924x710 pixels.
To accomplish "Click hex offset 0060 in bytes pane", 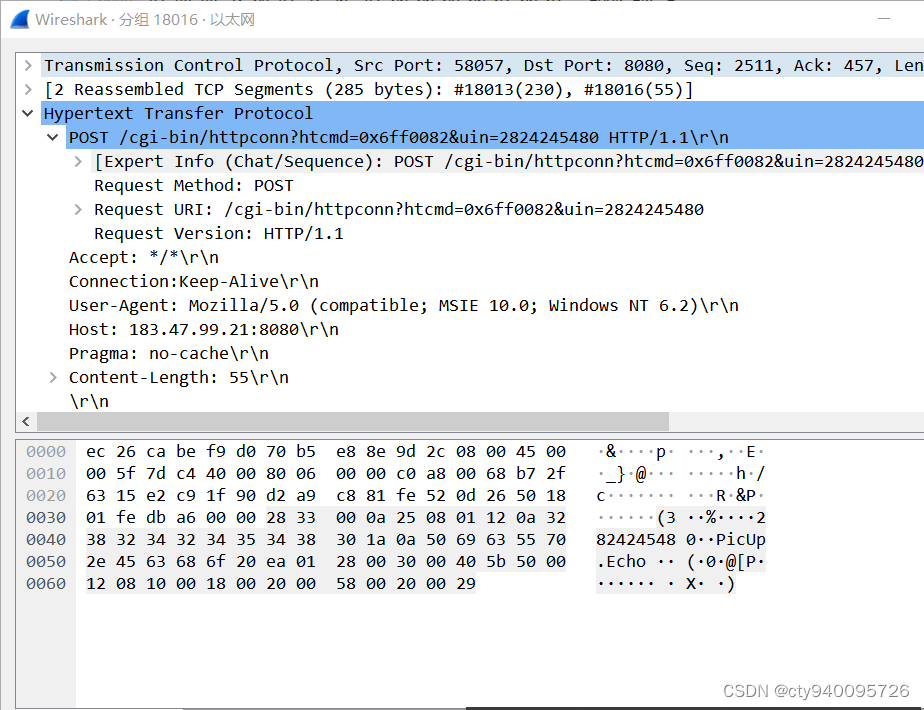I will (x=46, y=584).
